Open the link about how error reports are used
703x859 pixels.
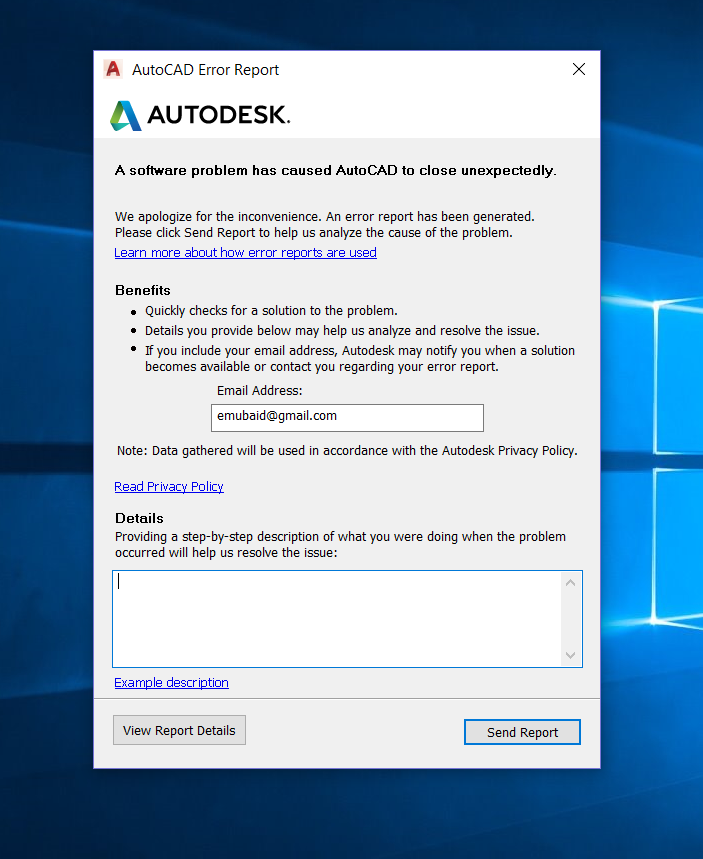pos(245,253)
